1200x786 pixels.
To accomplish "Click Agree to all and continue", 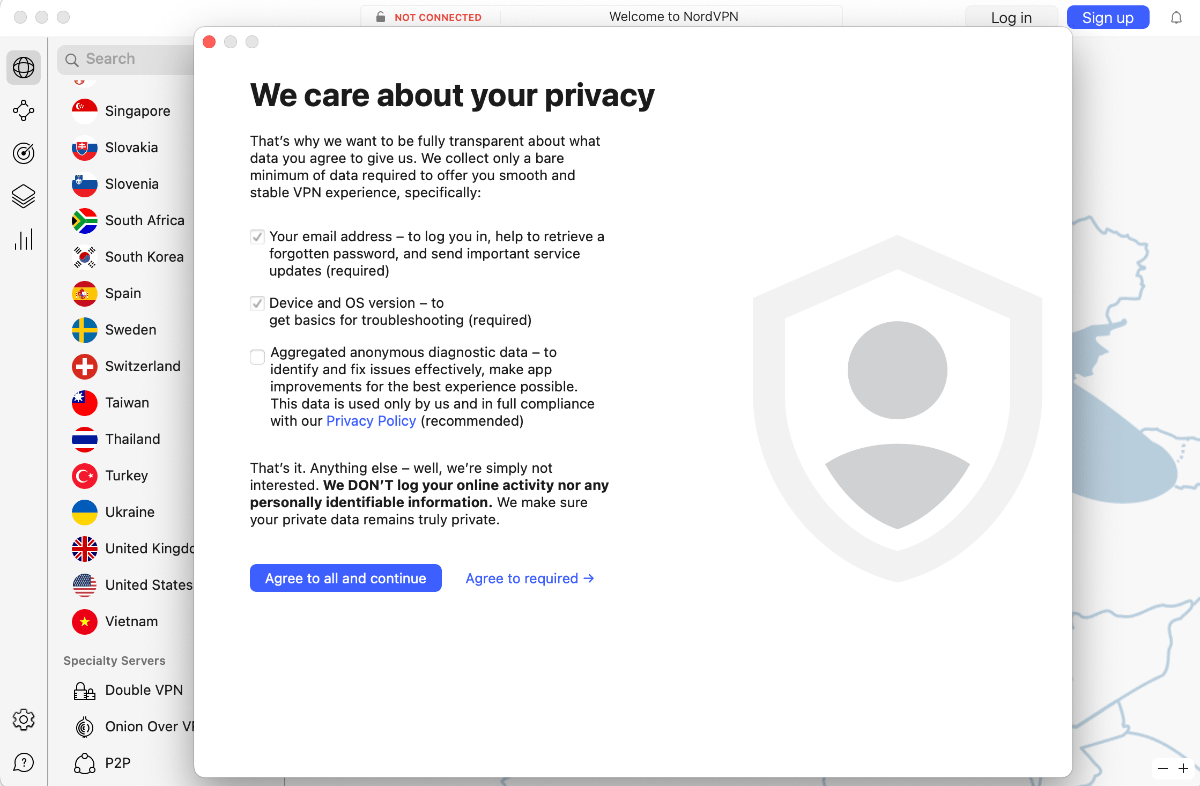I will pyautogui.click(x=346, y=578).
